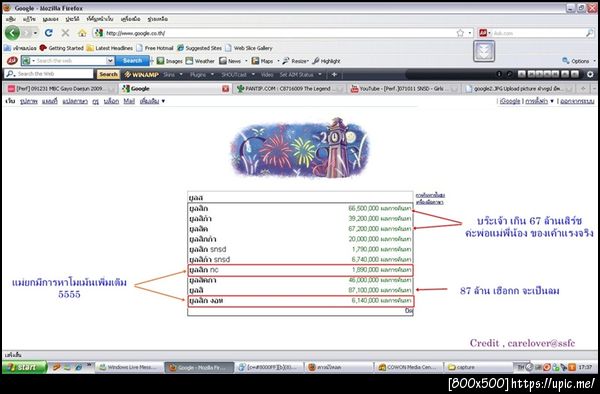Click the Ask.com search magnifier icon

click(x=589, y=33)
